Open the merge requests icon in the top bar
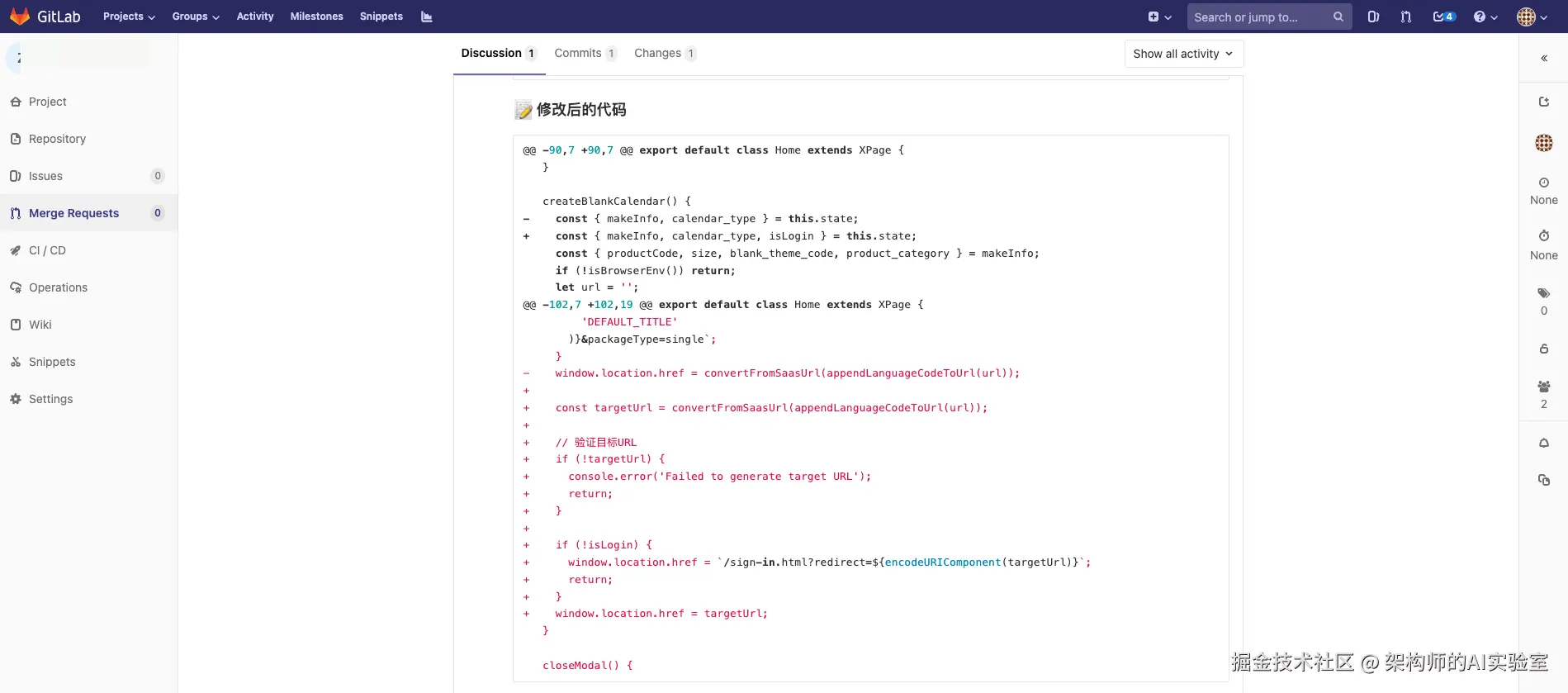The width and height of the screenshot is (1568, 693). [x=1406, y=17]
